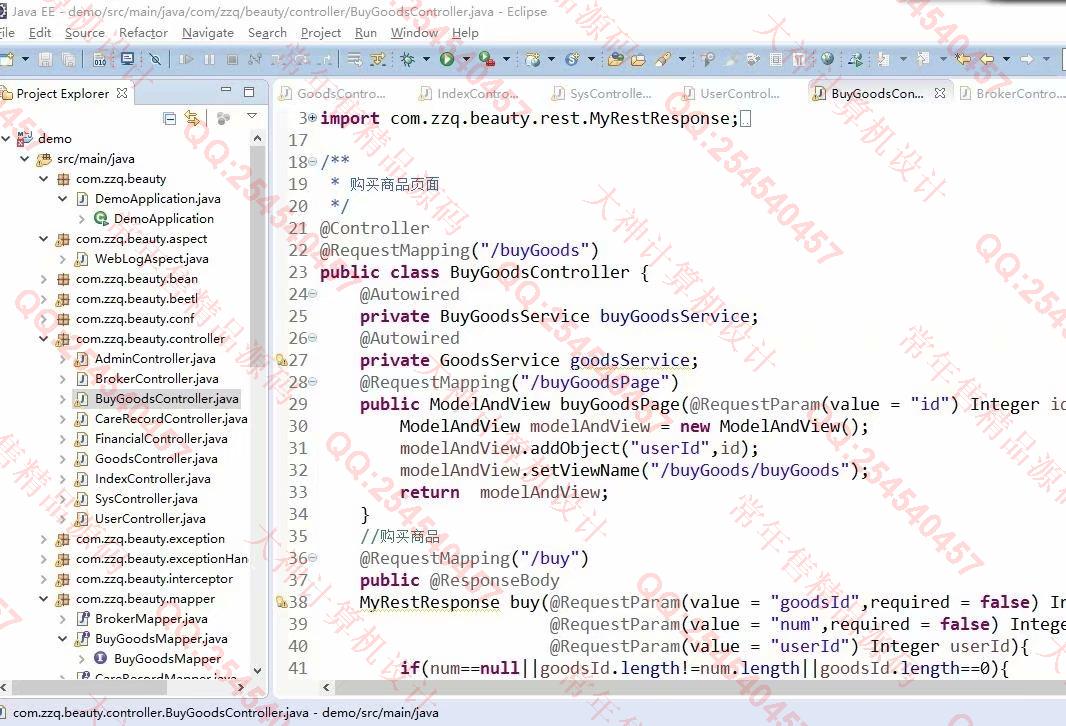Click the Next Annotation icon
This screenshot has height=726, width=1066.
pyautogui.click(x=882, y=60)
